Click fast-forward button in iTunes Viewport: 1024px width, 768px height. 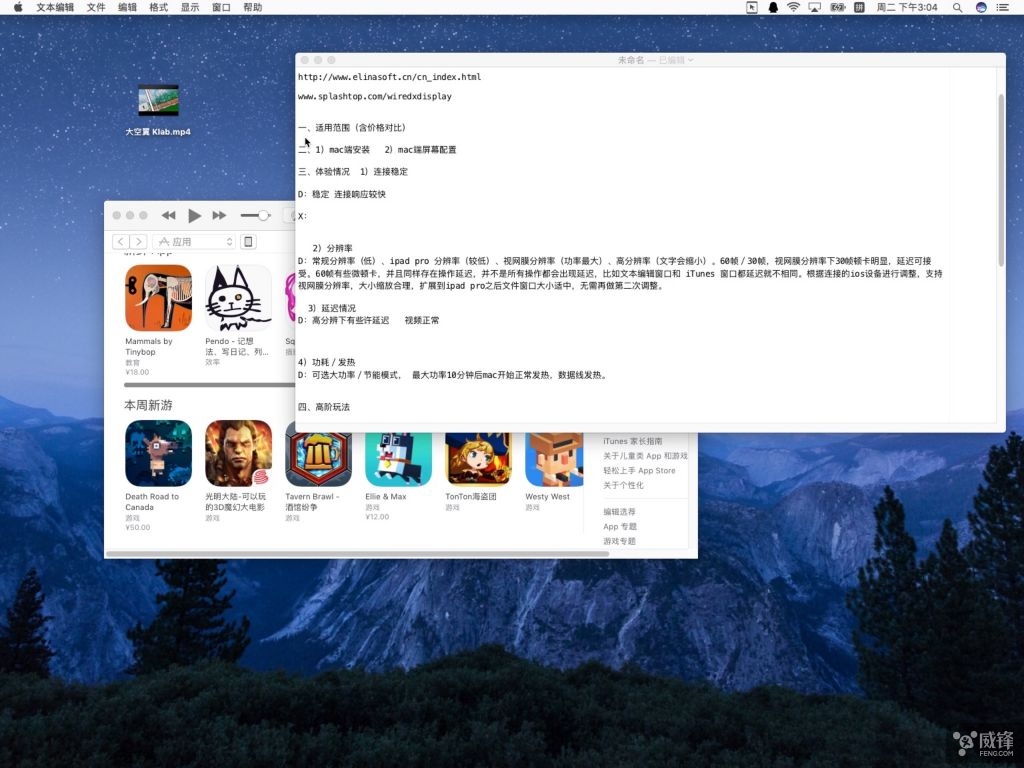coord(219,215)
